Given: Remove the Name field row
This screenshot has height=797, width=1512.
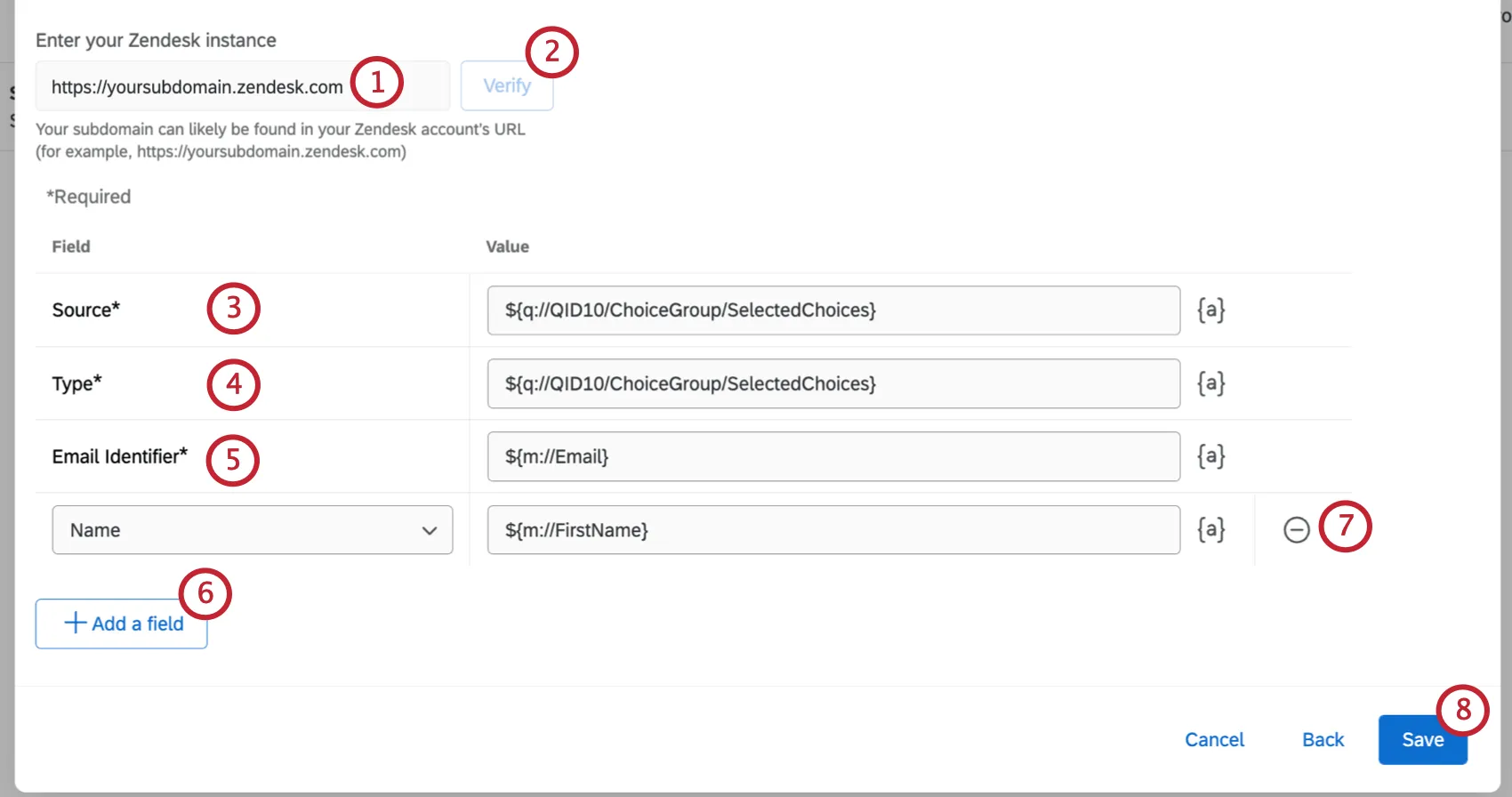Looking at the screenshot, I should (x=1297, y=530).
